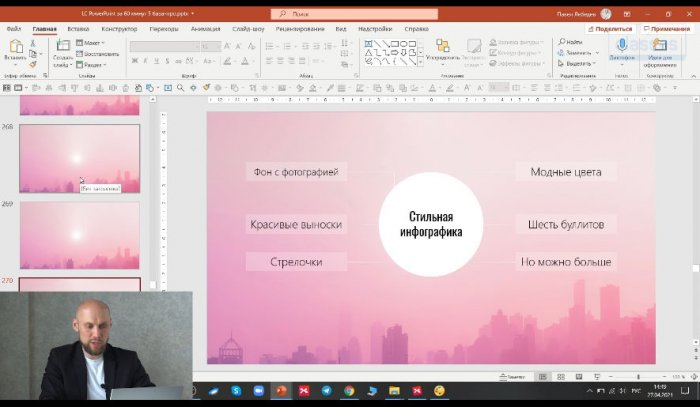Click the Arrange (Упорядочить) icon

click(442, 47)
